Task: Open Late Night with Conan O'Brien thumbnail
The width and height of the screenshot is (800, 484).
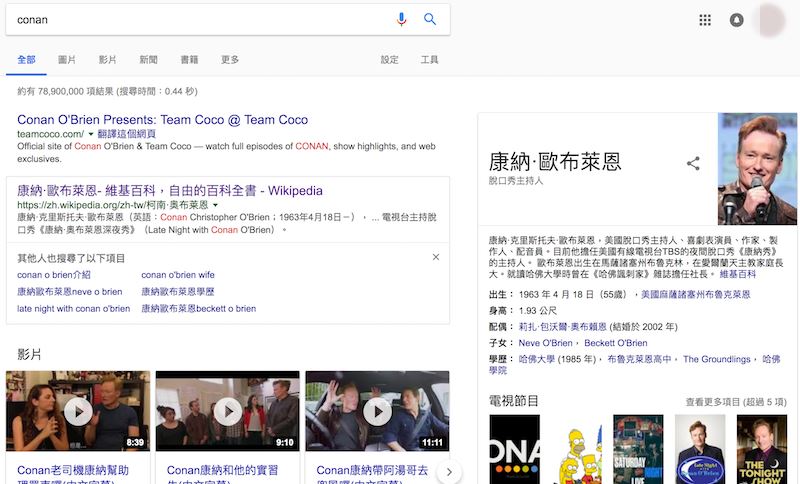Action: coord(700,449)
